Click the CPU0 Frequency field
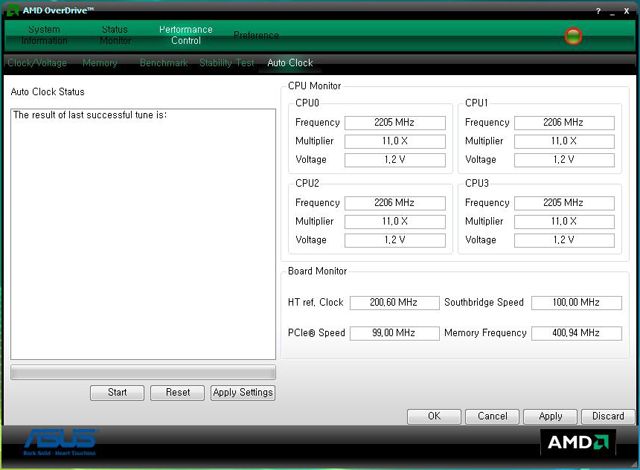The image size is (640, 470). tap(395, 123)
